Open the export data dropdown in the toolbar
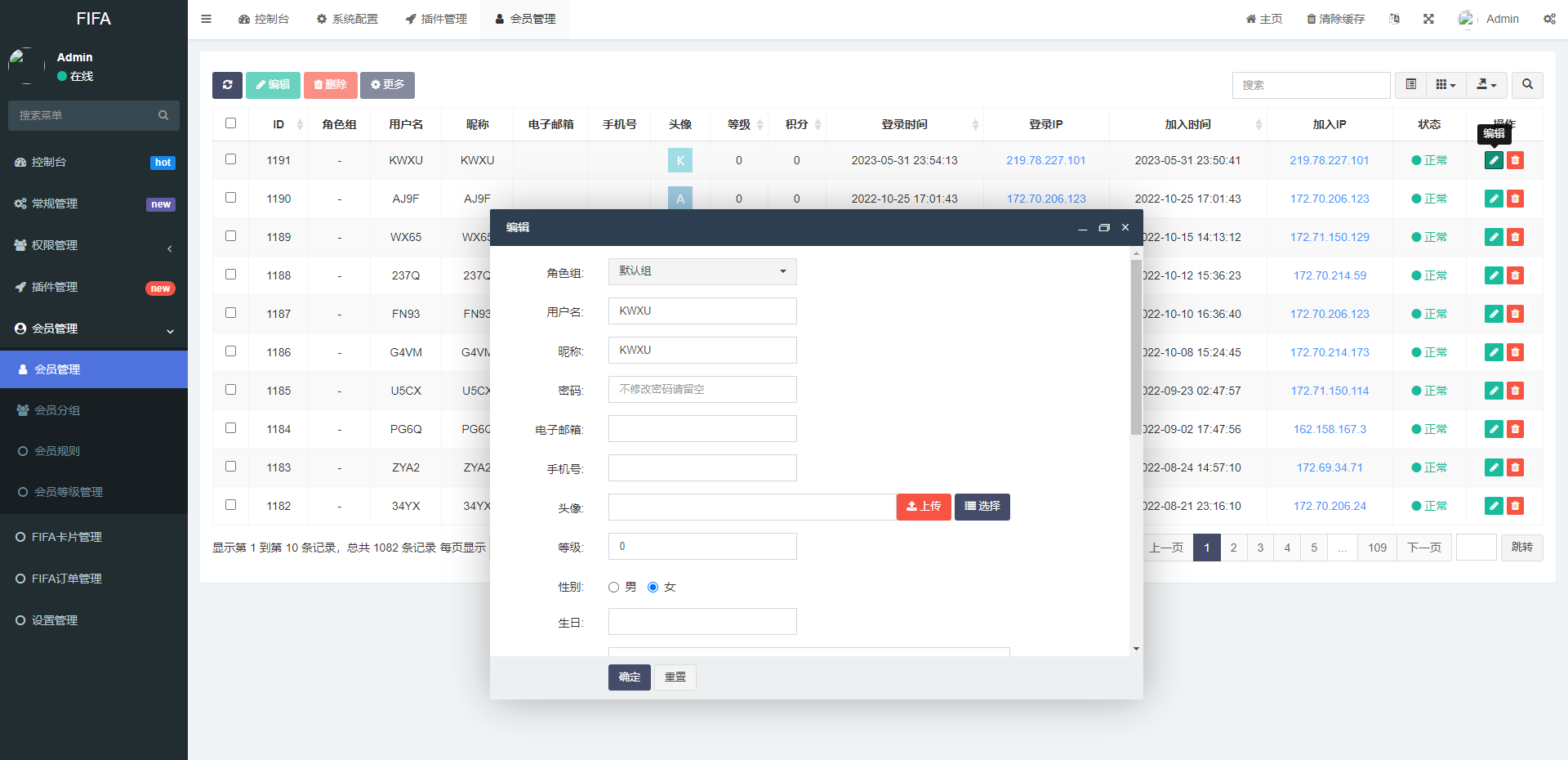The height and width of the screenshot is (760, 1568). coord(1486,85)
